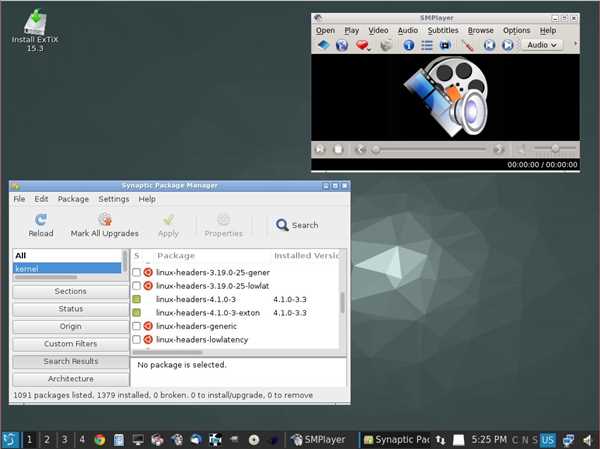Image resolution: width=600 pixels, height=449 pixels.
Task: Open Synaptic Package menu
Action: pos(73,199)
